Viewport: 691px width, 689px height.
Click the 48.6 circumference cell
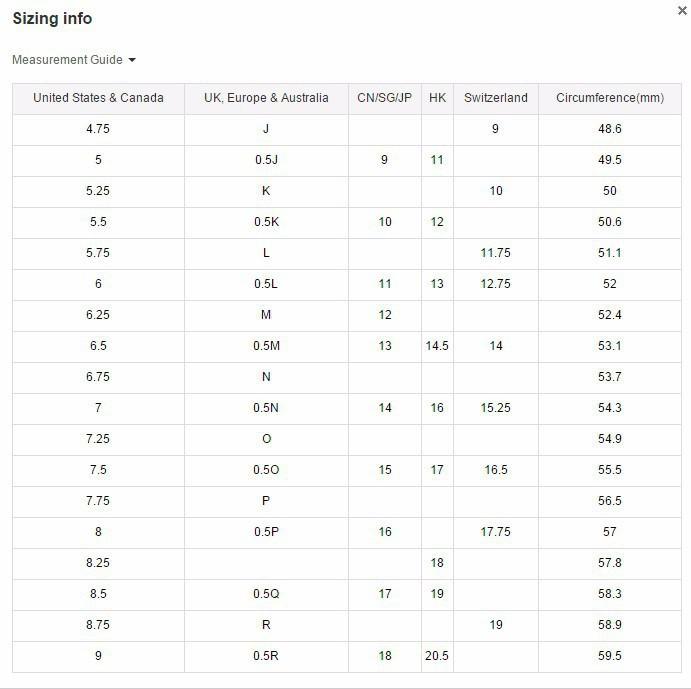tap(609, 129)
